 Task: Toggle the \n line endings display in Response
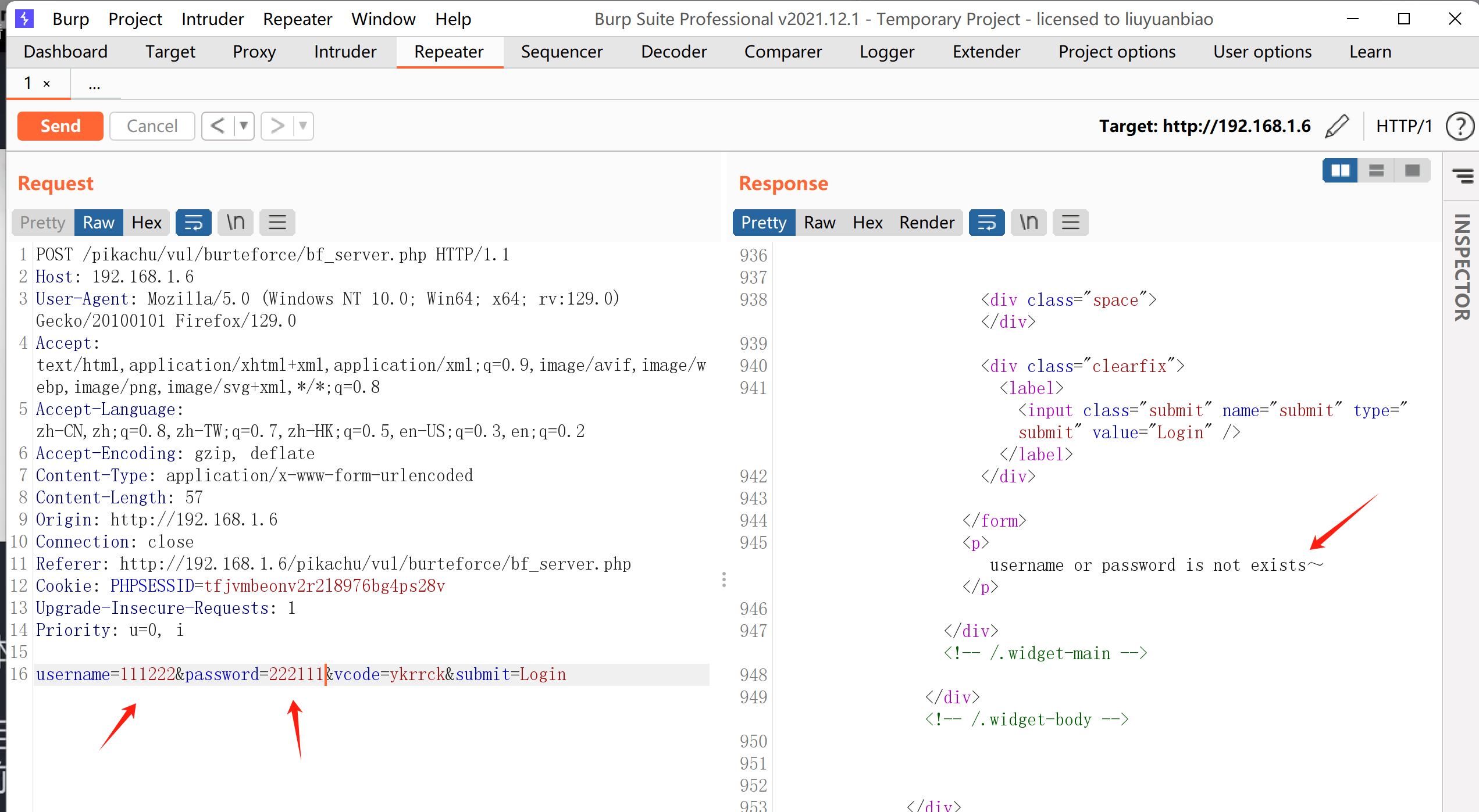click(x=1027, y=222)
